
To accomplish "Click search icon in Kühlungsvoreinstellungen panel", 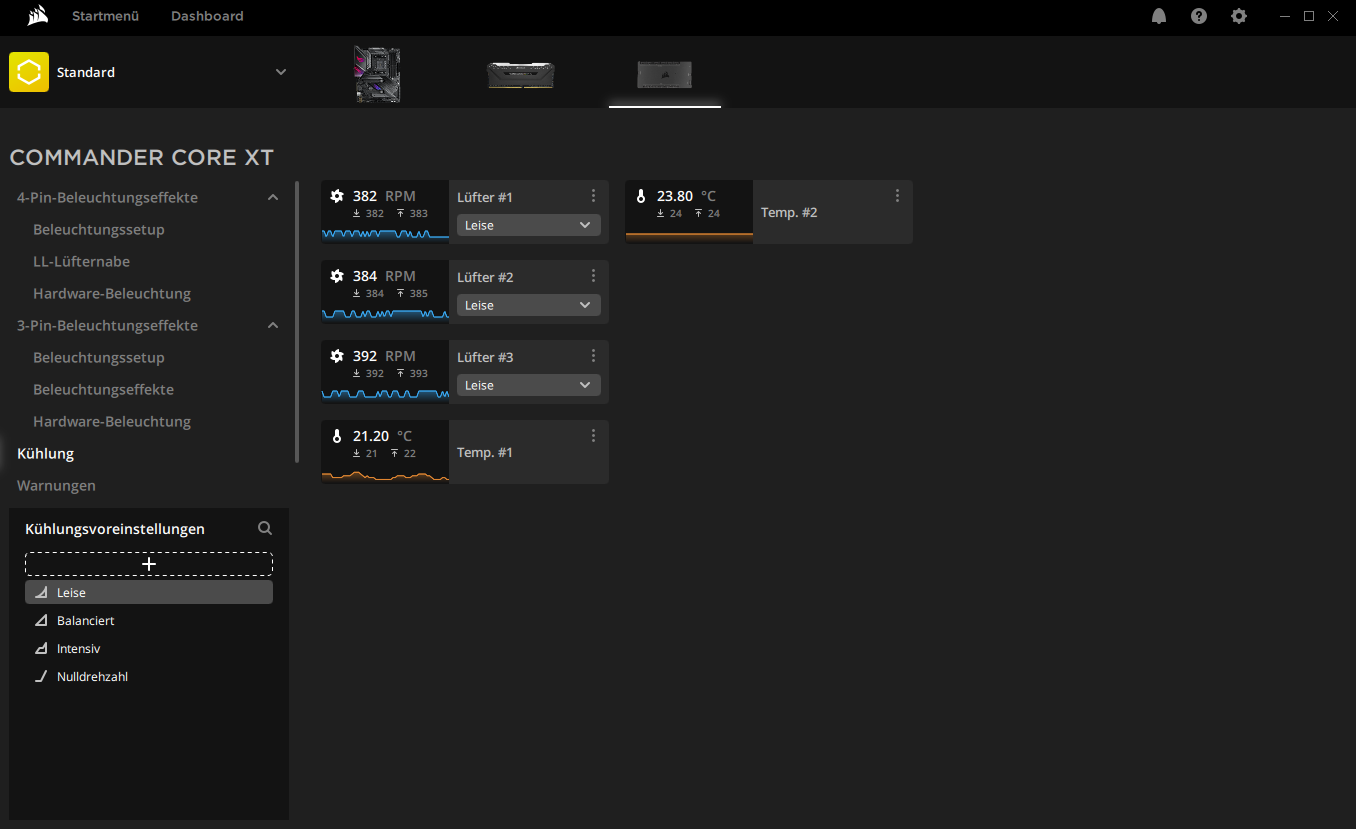I will click(x=265, y=528).
